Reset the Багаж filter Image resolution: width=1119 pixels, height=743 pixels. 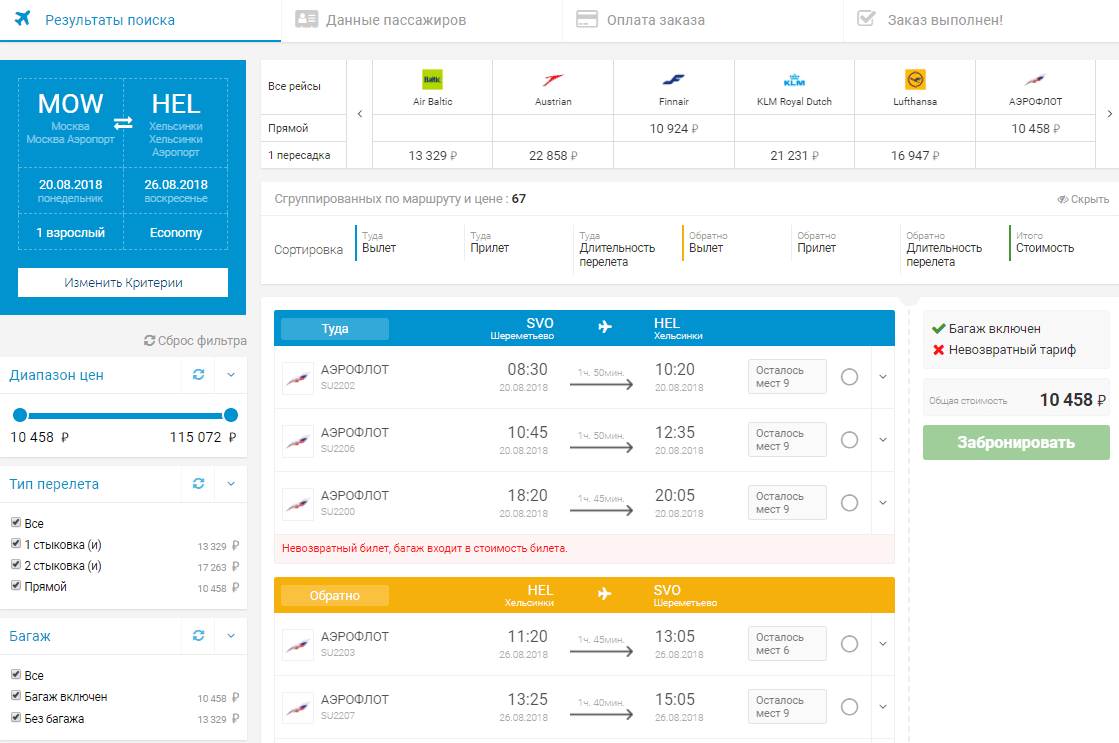(x=198, y=636)
